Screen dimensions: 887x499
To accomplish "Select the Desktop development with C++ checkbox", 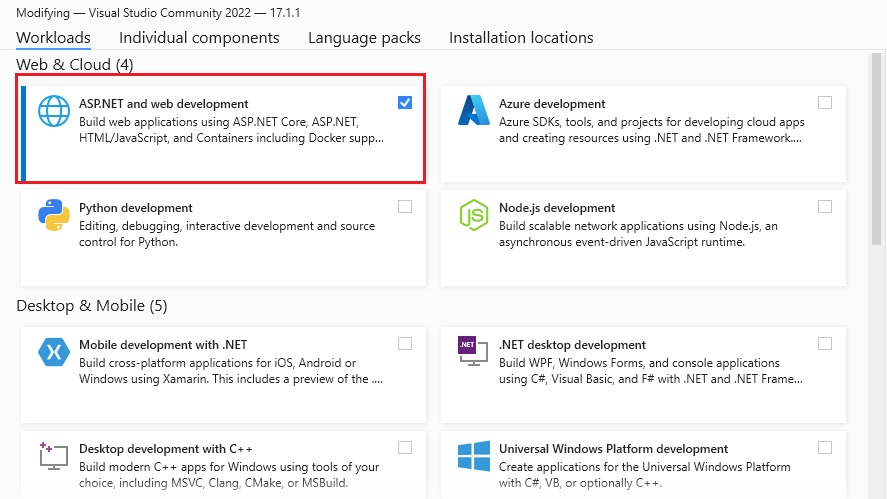I will 405,448.
